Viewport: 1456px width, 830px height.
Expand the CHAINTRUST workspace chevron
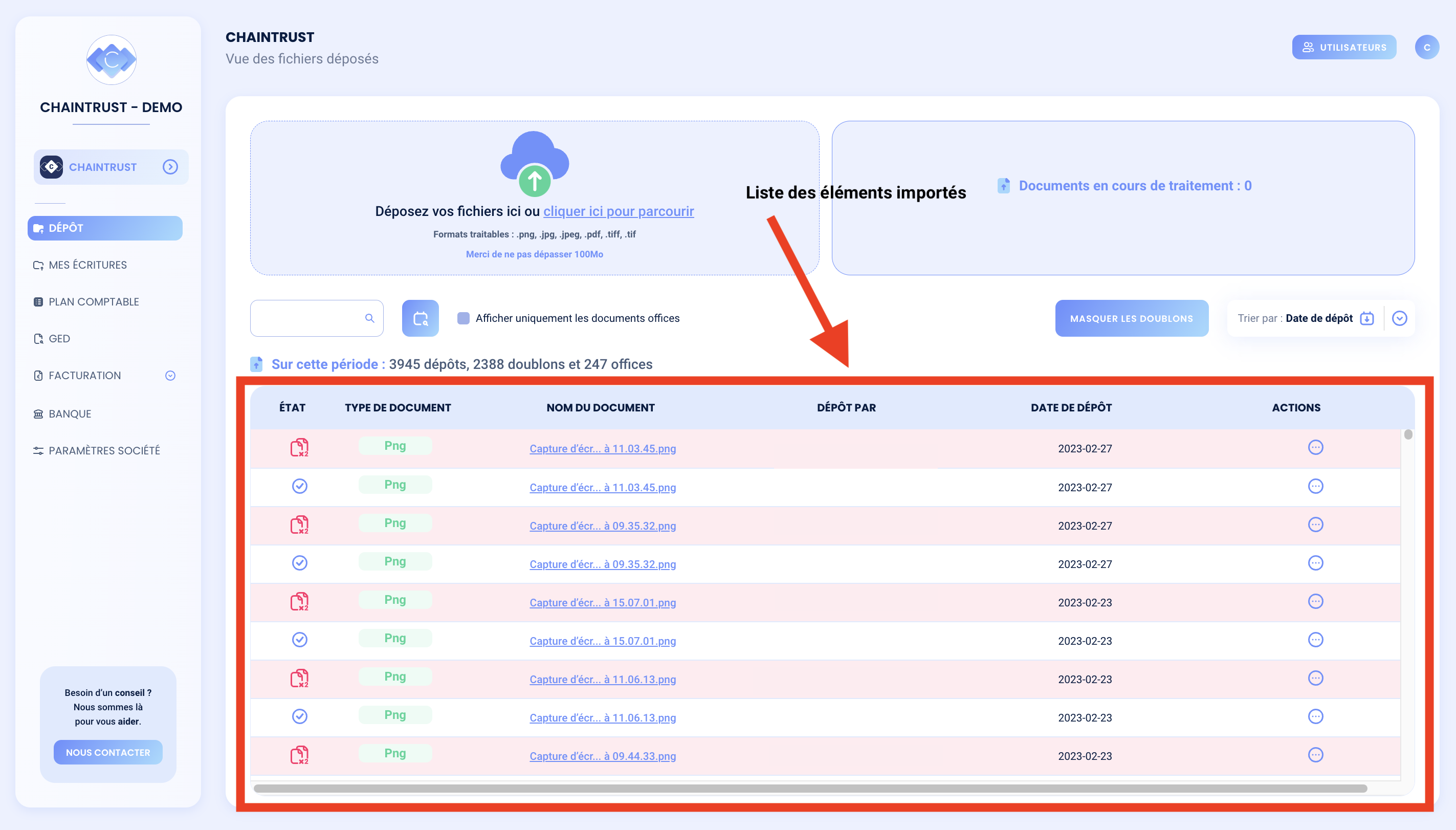[170, 166]
